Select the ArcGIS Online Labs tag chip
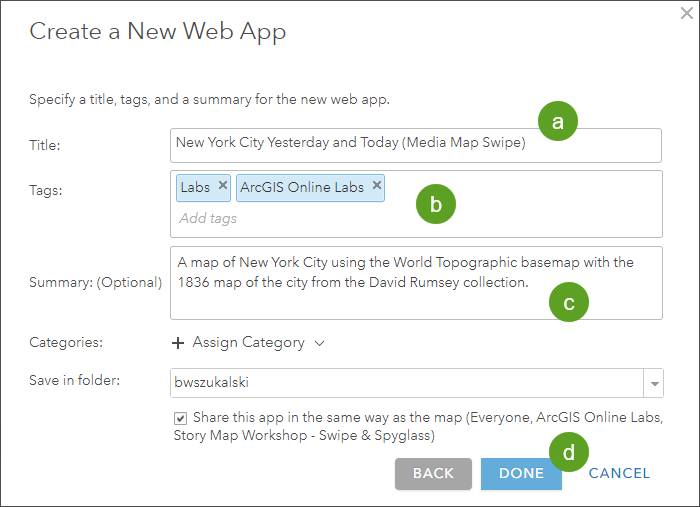Viewport: 700px width, 507px height. pyautogui.click(x=304, y=187)
